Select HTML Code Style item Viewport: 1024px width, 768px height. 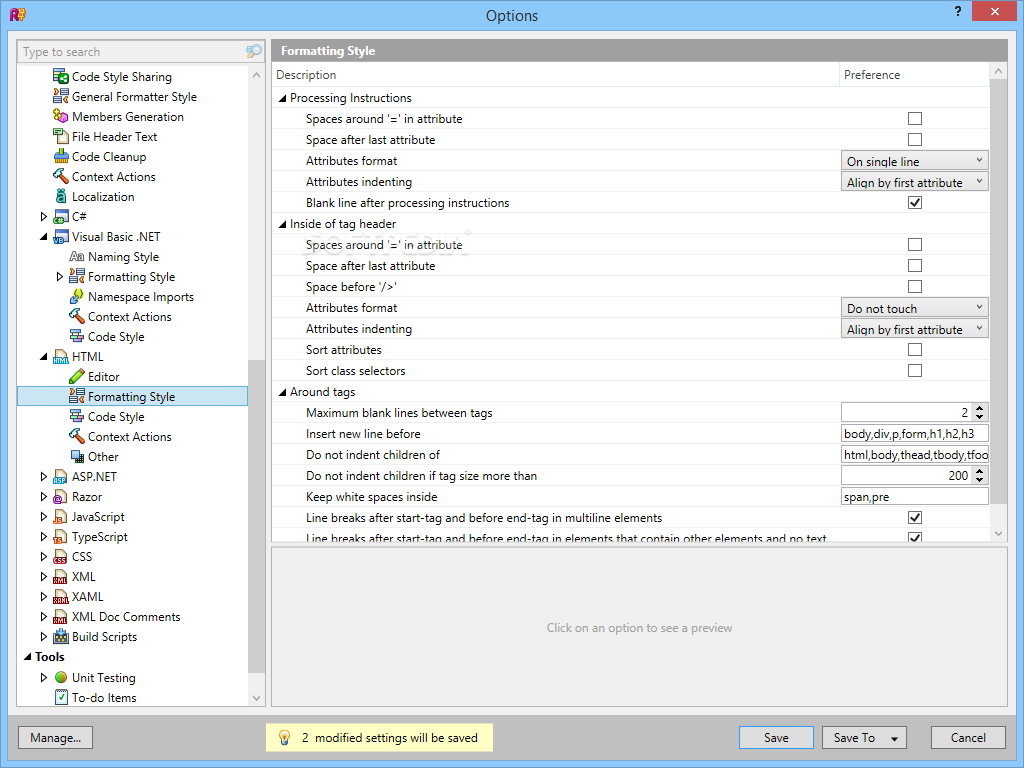pos(116,417)
